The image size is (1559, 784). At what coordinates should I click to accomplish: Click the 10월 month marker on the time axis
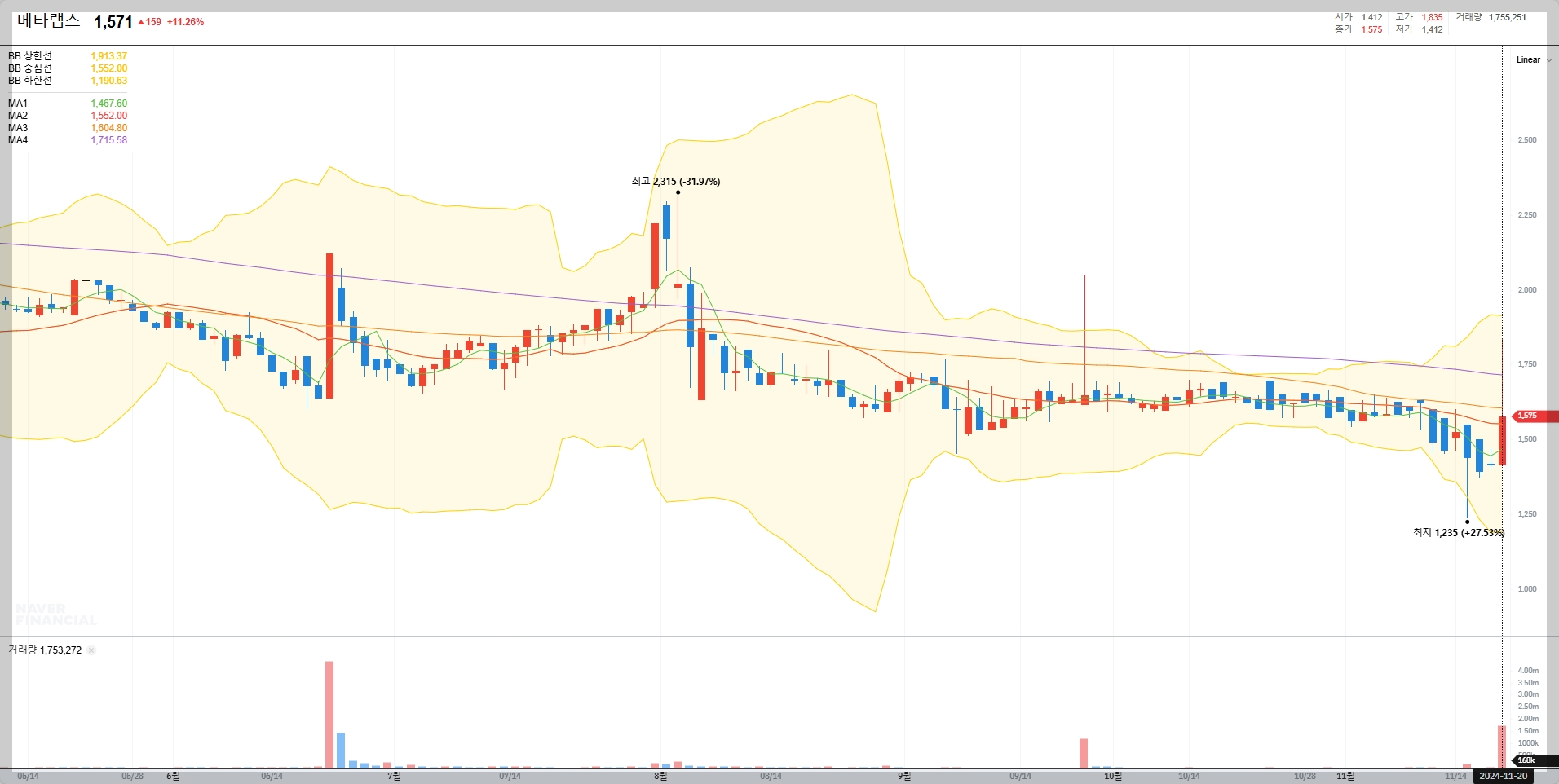[1113, 776]
